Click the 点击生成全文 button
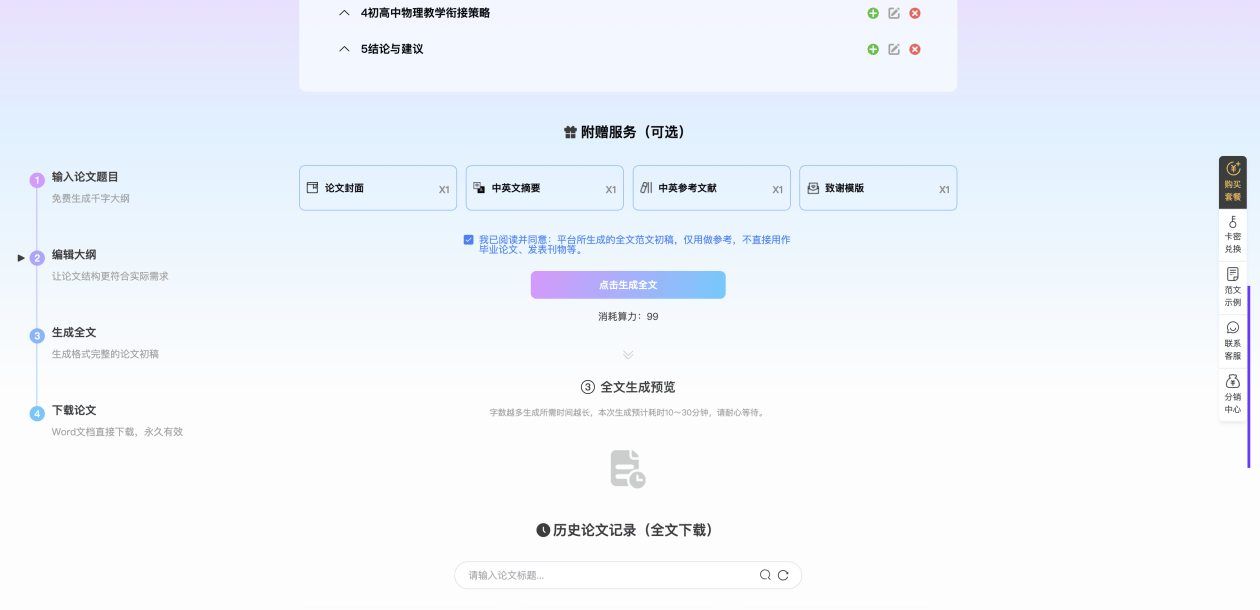The height and width of the screenshot is (610, 1260). pyautogui.click(x=628, y=285)
